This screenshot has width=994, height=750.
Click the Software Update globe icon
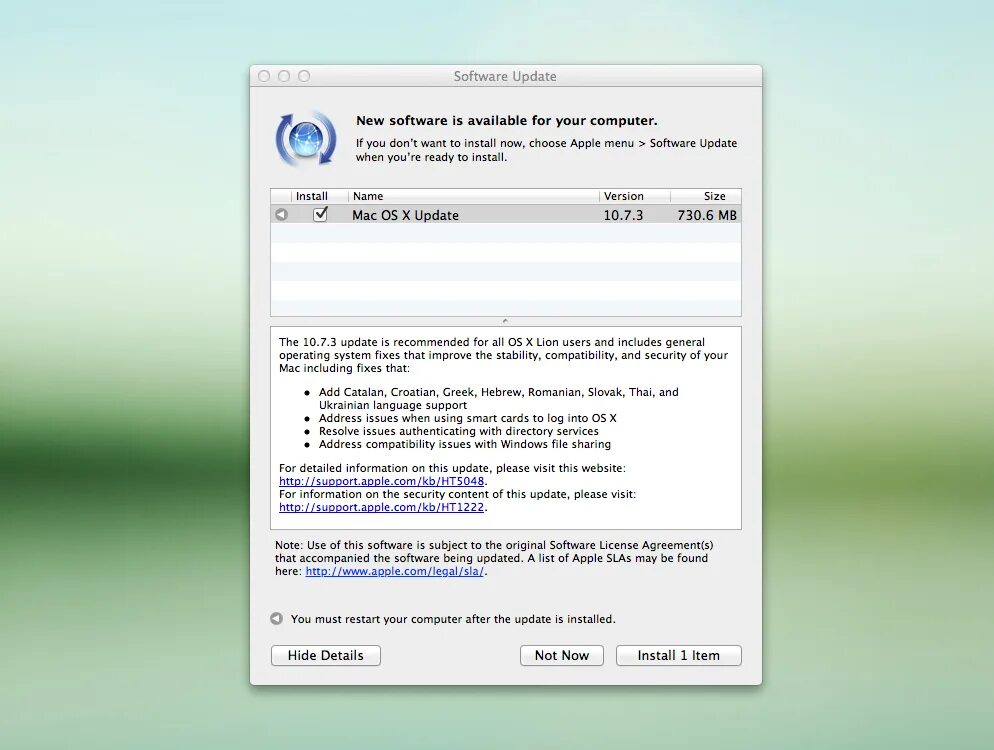pyautogui.click(x=306, y=139)
